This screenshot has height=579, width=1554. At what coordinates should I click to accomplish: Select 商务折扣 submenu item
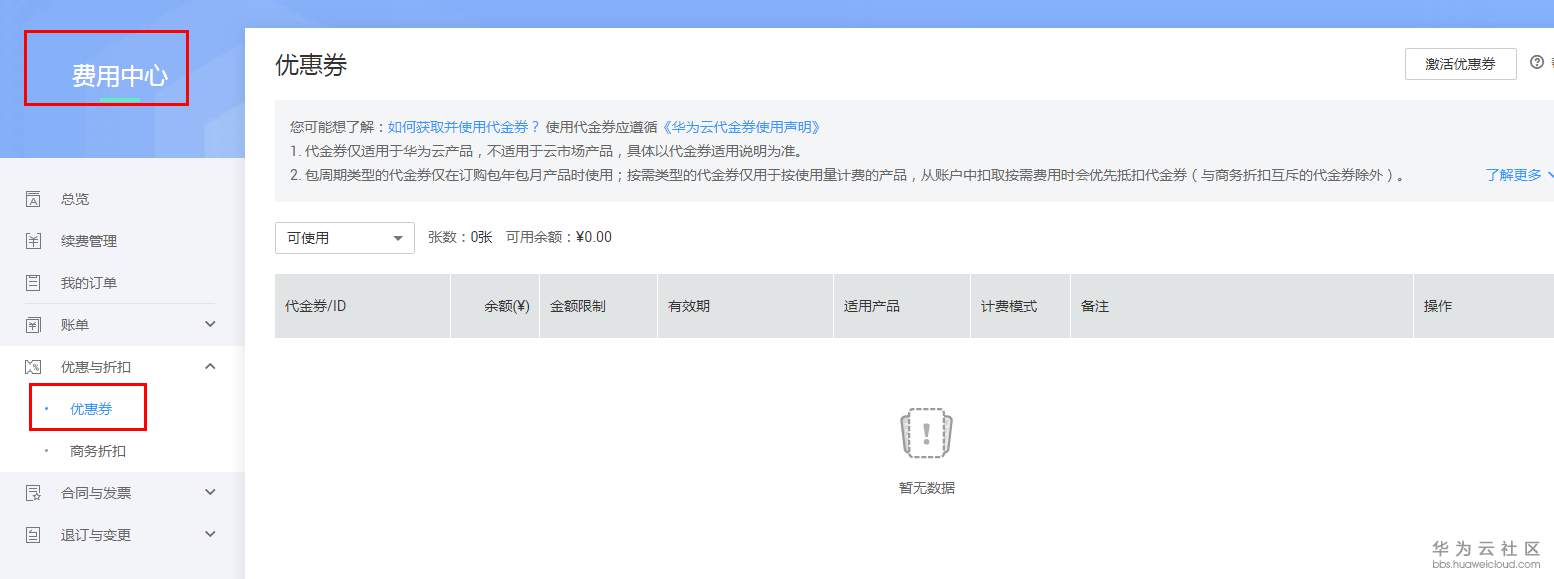point(98,451)
